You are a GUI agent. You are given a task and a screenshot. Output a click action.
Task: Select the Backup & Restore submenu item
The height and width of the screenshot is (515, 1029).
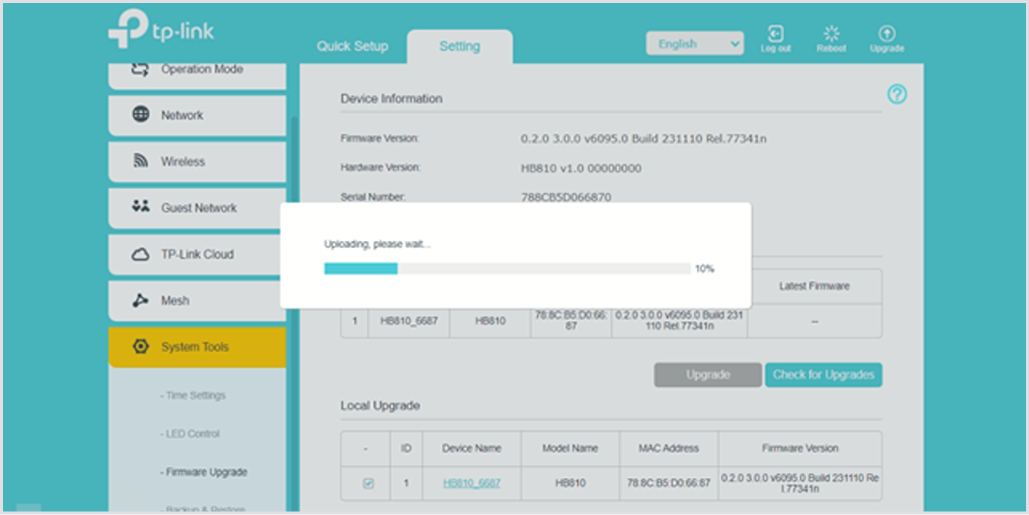point(203,509)
